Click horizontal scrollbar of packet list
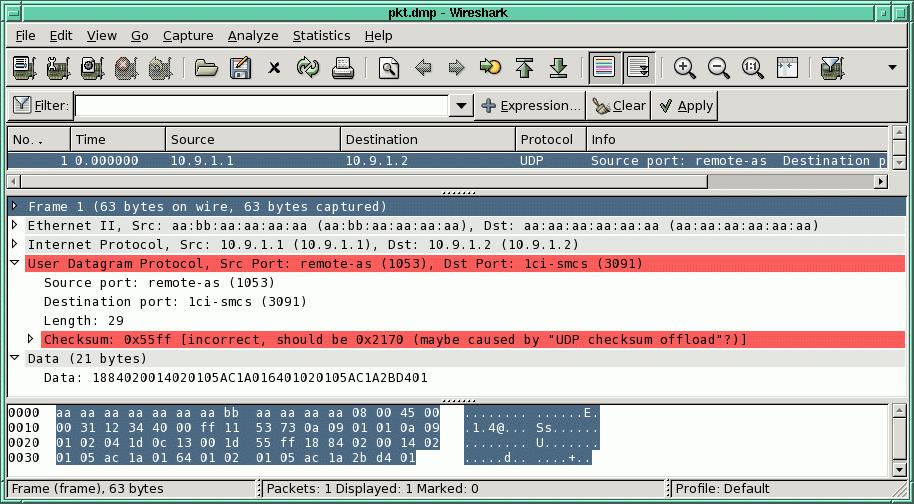 point(363,182)
